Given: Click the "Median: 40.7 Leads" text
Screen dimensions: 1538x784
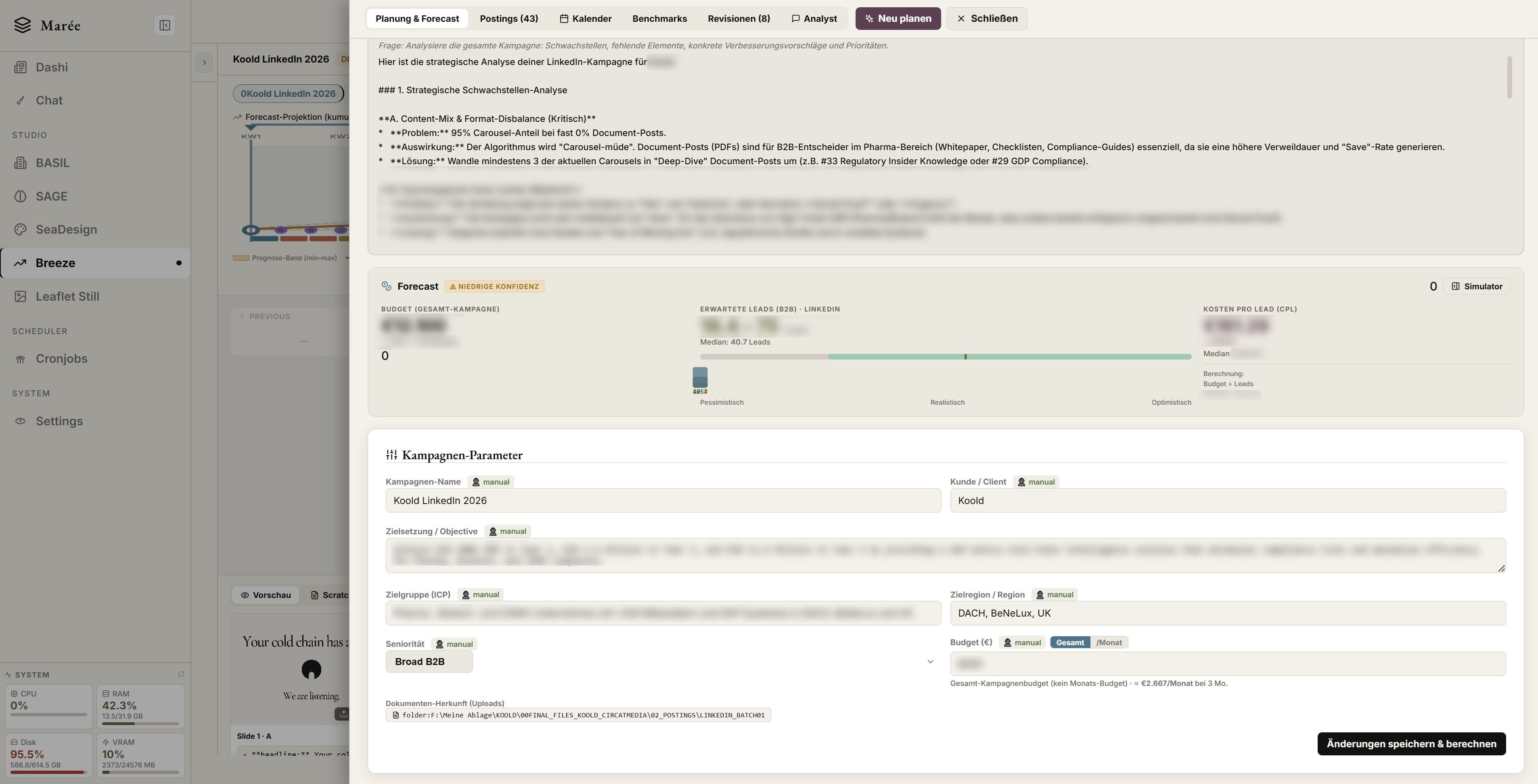Looking at the screenshot, I should 735,342.
